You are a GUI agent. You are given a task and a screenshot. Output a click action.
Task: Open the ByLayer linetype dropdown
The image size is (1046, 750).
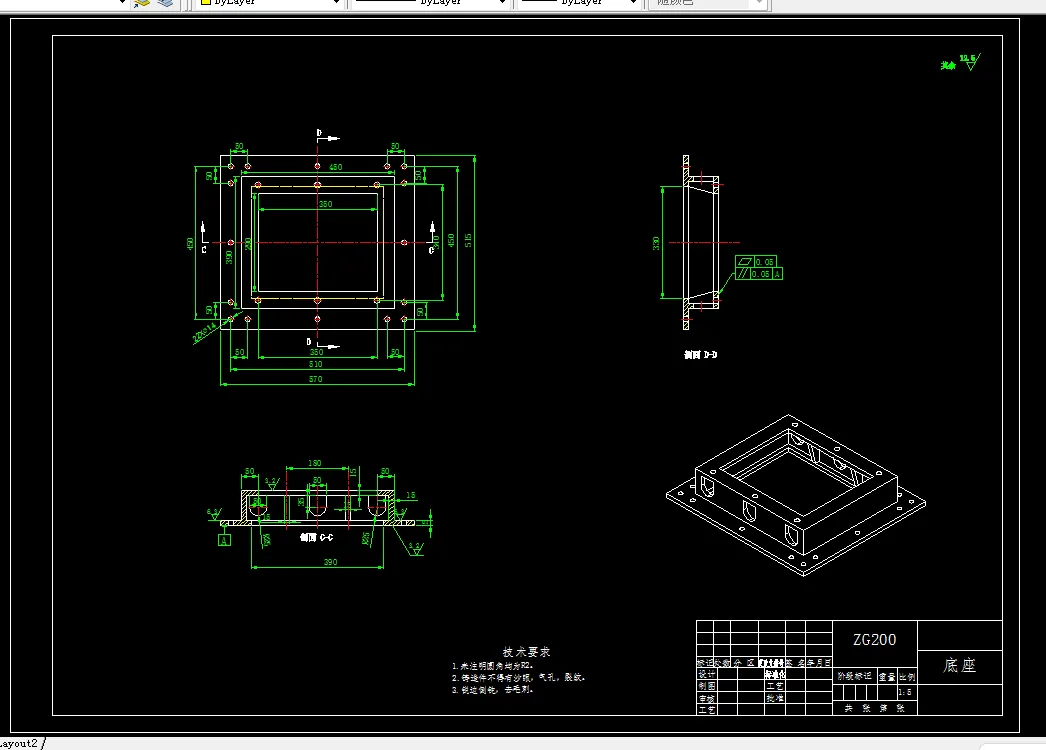[502, 3]
